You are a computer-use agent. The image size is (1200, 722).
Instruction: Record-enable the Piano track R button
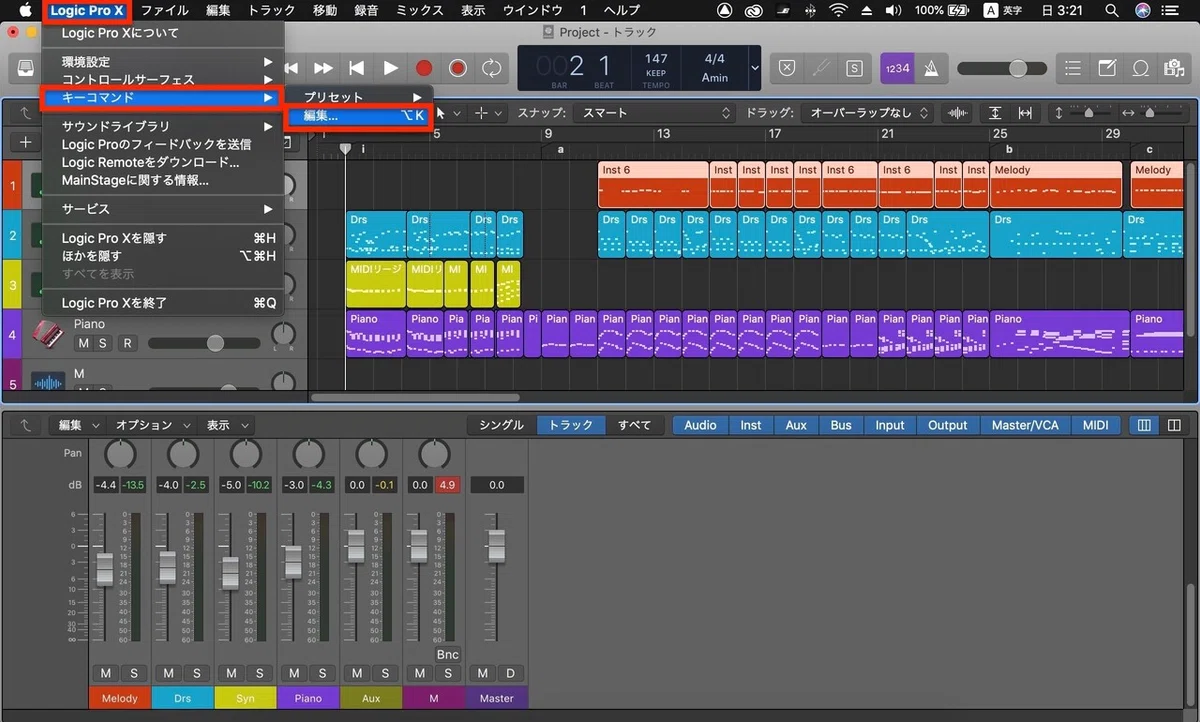click(x=127, y=343)
